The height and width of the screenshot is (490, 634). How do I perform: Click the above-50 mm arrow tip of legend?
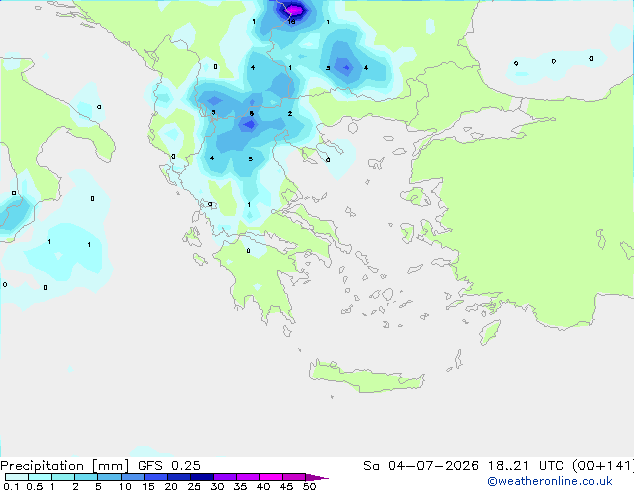point(317,478)
